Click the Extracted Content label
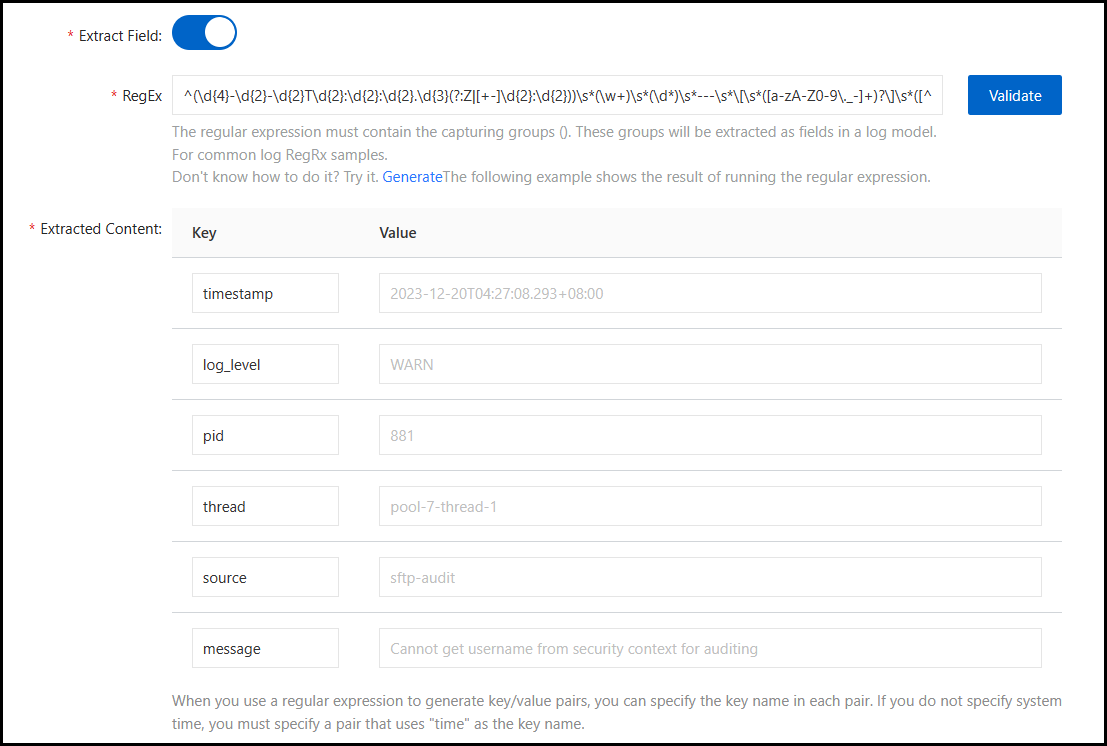 [101, 229]
